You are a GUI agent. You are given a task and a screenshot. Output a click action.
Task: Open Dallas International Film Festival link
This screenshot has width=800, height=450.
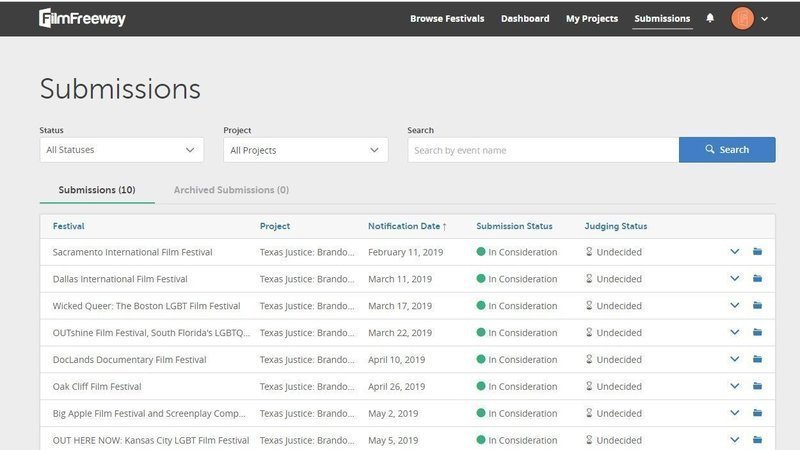(x=120, y=279)
